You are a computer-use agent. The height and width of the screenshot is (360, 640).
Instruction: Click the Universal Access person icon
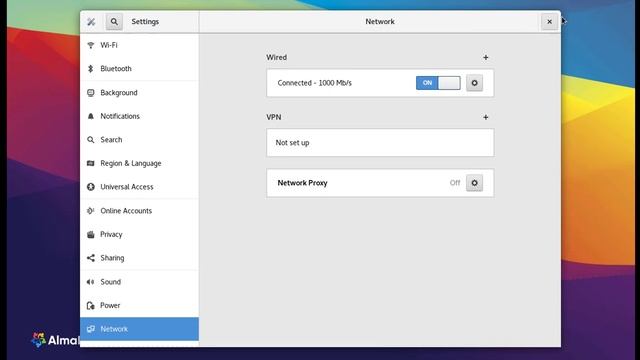[91, 187]
